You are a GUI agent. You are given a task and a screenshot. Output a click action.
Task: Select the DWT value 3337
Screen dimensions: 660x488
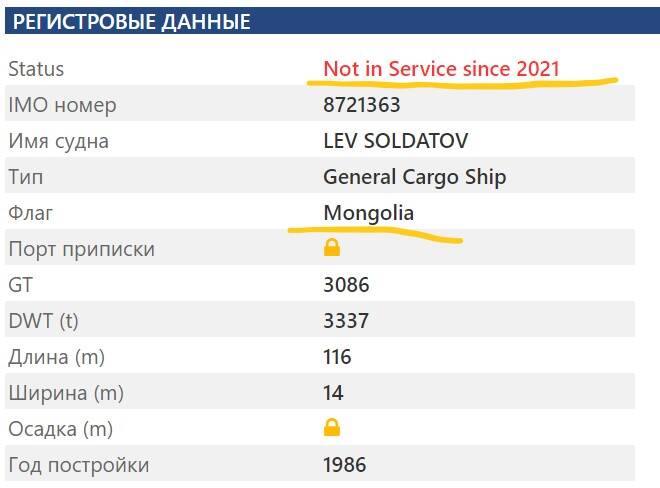tap(346, 321)
